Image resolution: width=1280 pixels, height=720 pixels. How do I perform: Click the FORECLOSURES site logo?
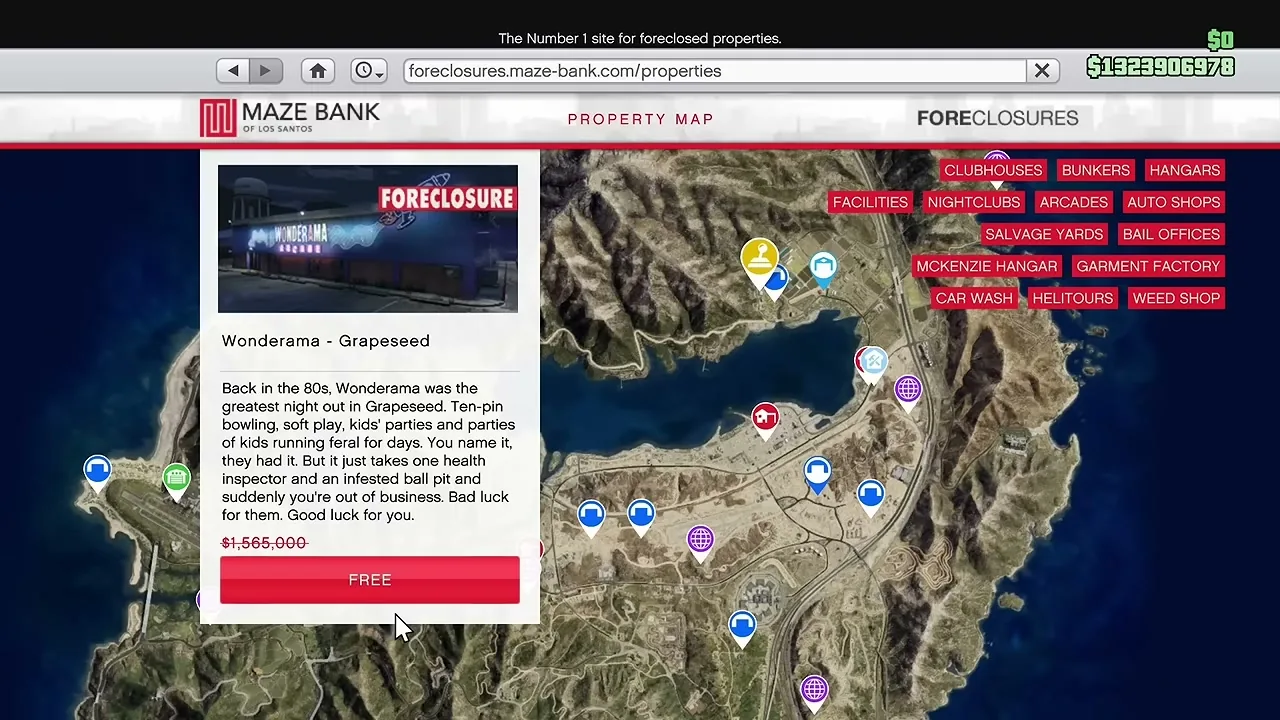coord(997,118)
